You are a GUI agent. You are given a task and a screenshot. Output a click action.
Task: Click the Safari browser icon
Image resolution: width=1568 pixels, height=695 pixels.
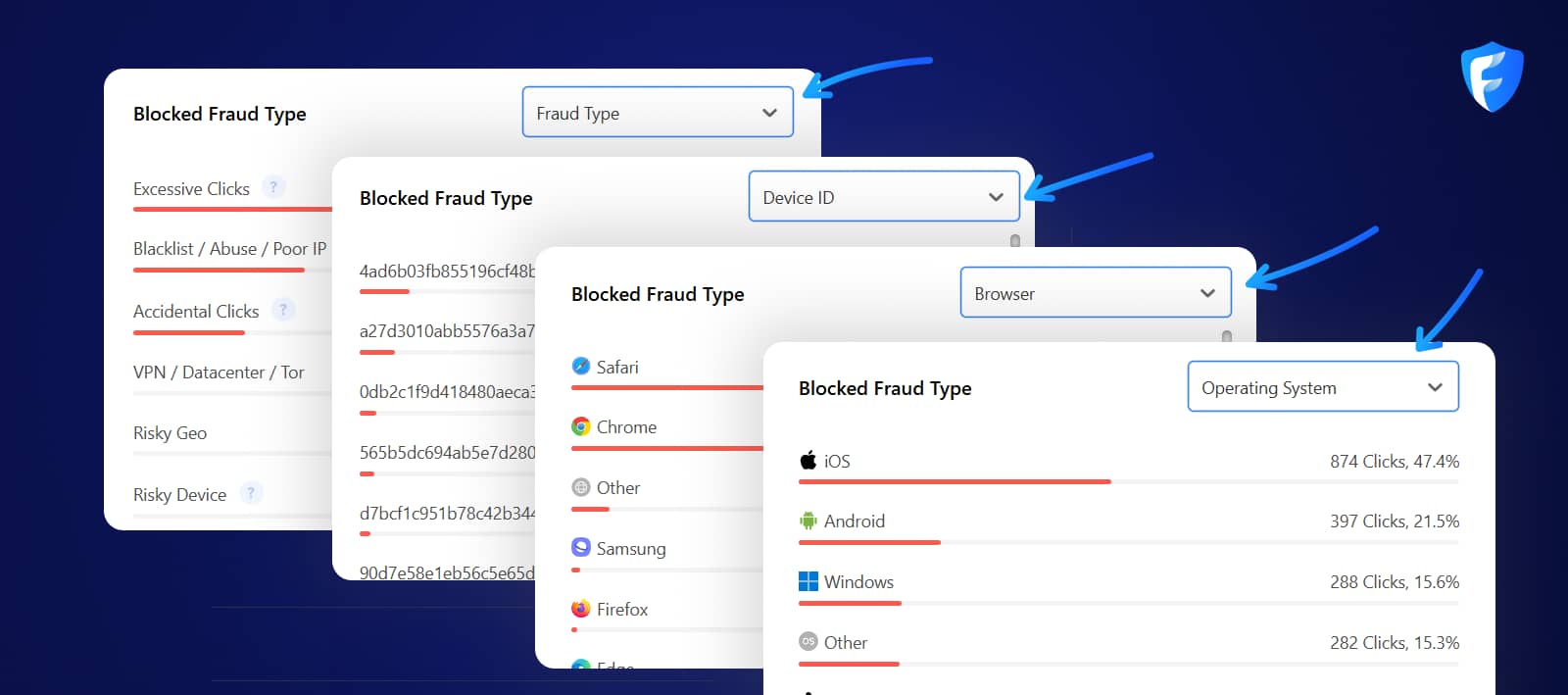click(x=581, y=367)
